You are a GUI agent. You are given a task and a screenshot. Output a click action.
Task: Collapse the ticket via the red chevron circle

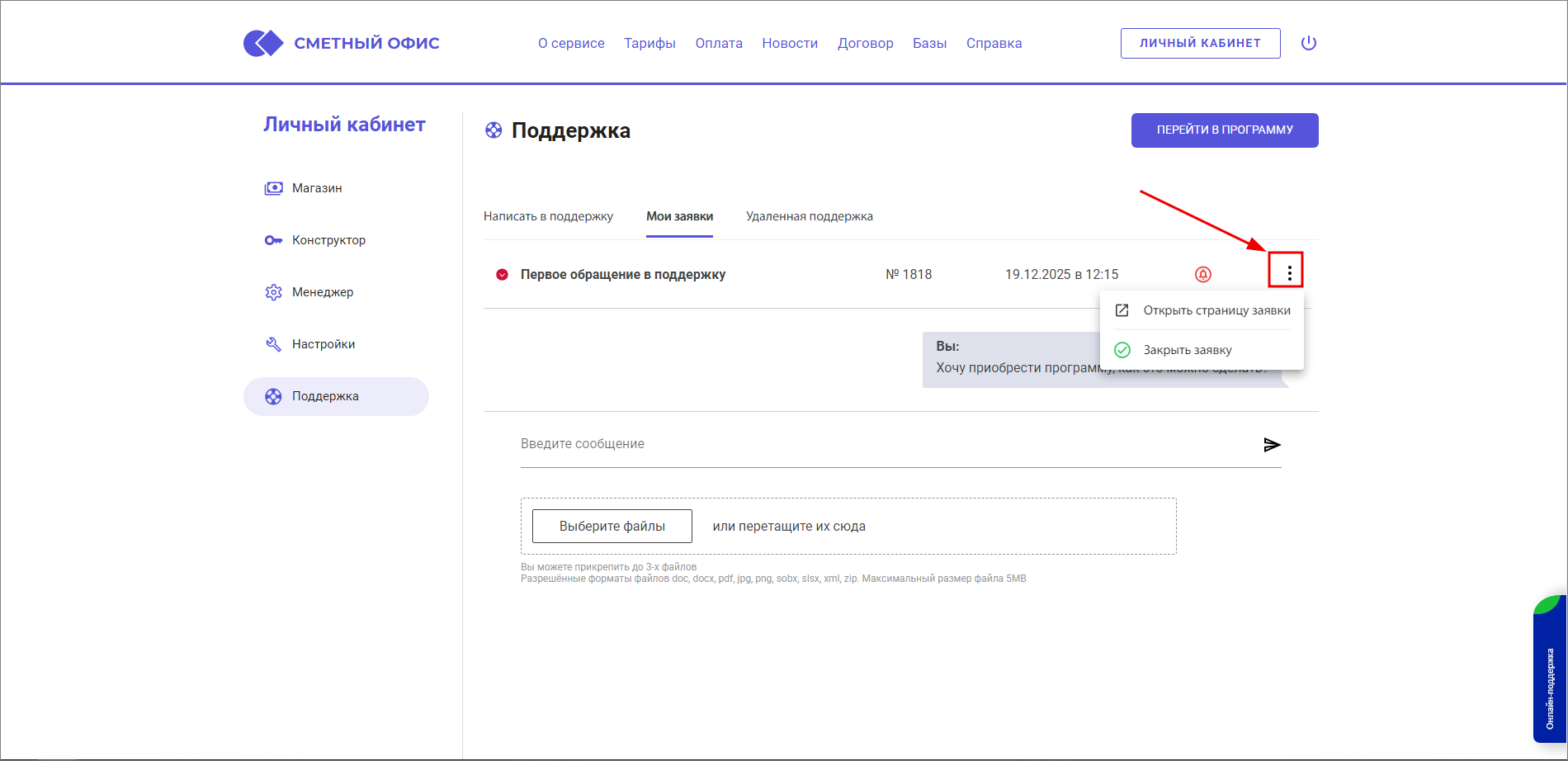click(501, 273)
